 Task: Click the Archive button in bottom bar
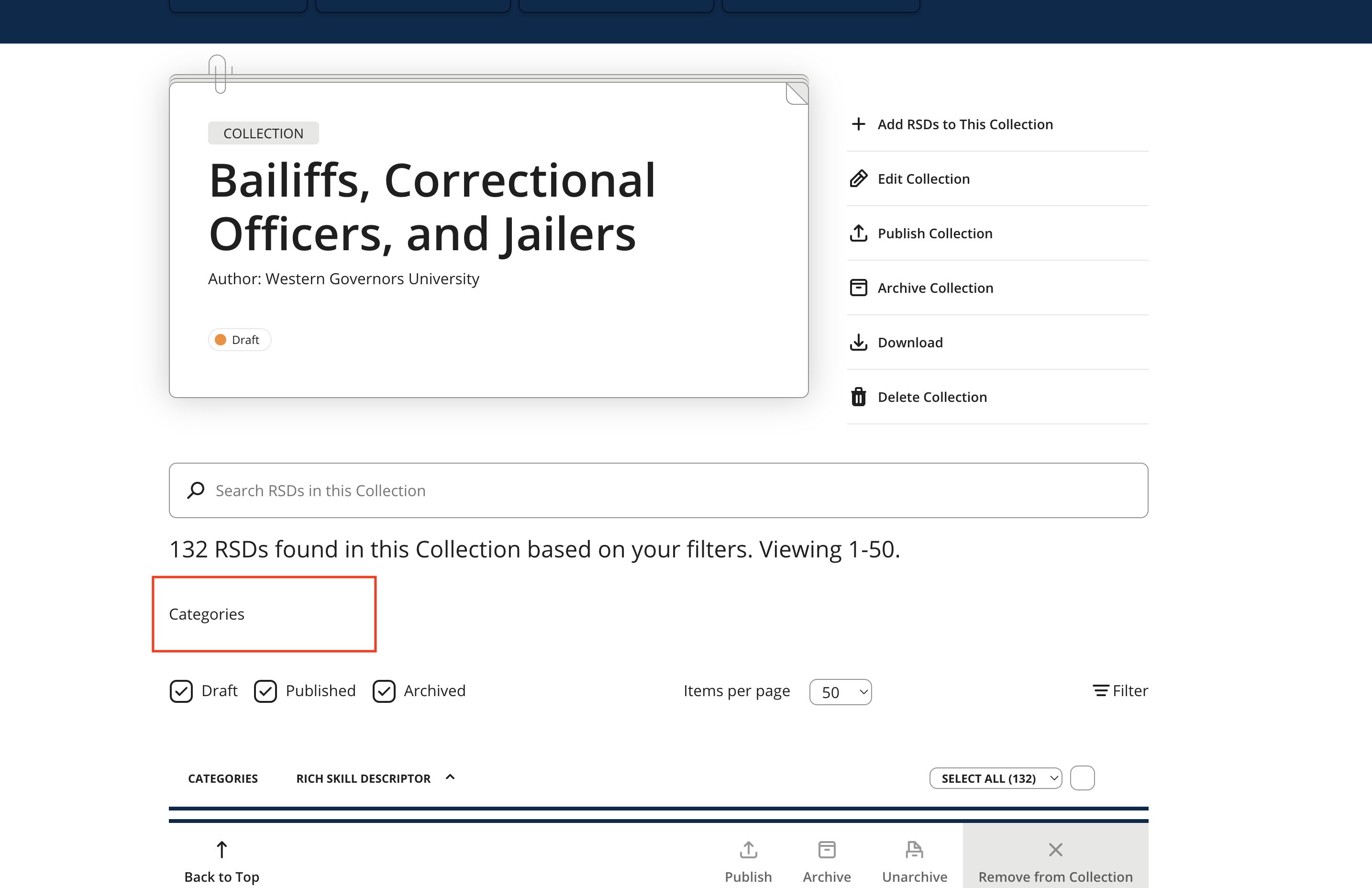(827, 860)
